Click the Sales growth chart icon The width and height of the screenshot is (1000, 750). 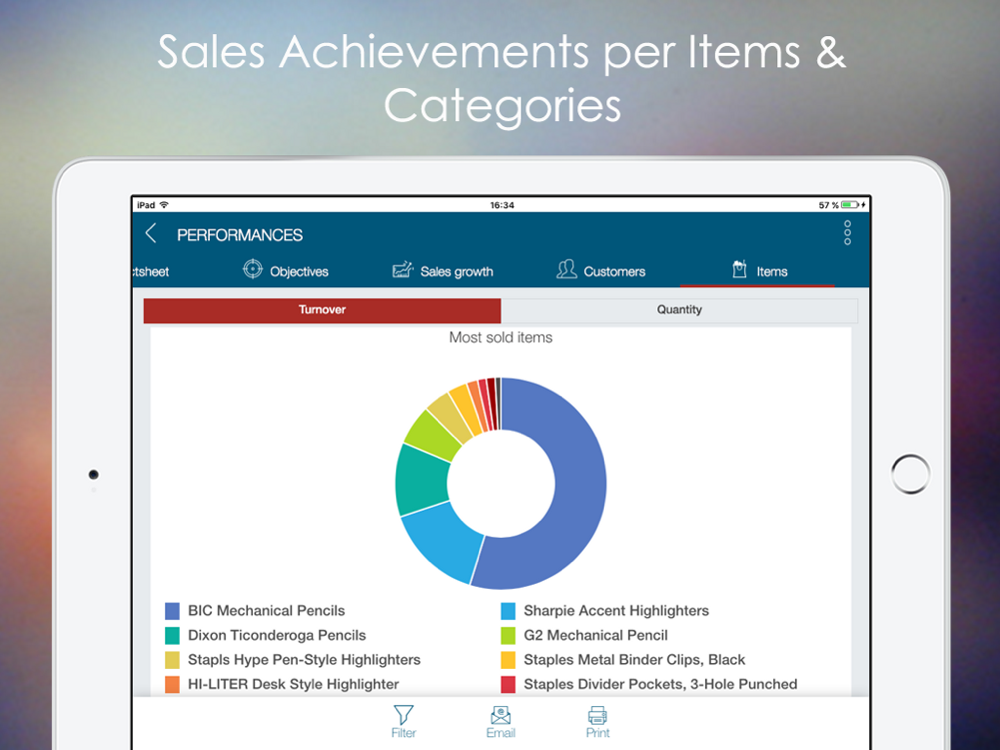pyautogui.click(x=402, y=270)
